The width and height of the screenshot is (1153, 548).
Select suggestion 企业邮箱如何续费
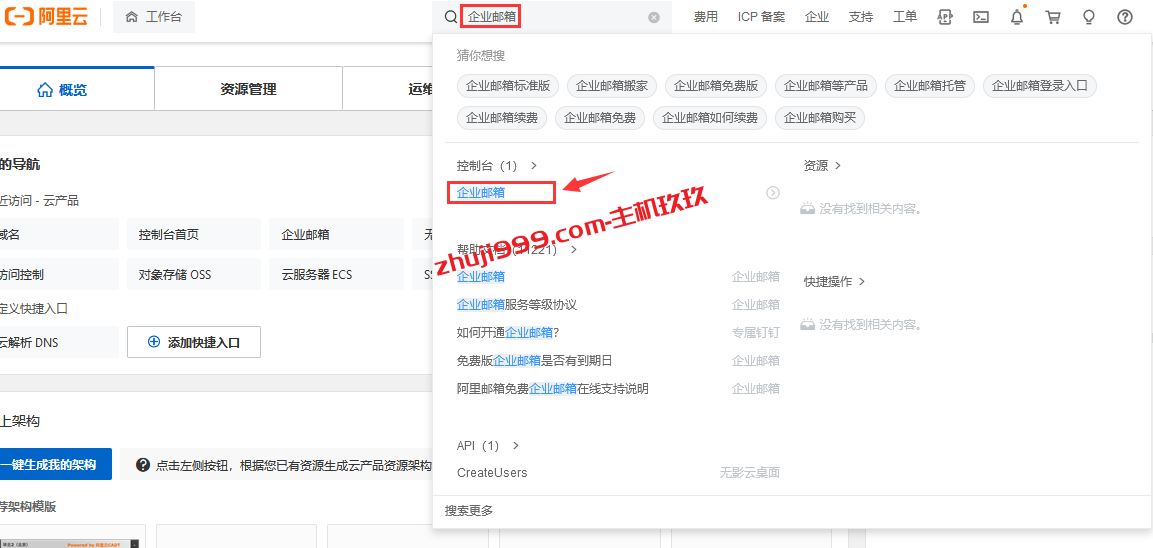click(x=710, y=117)
